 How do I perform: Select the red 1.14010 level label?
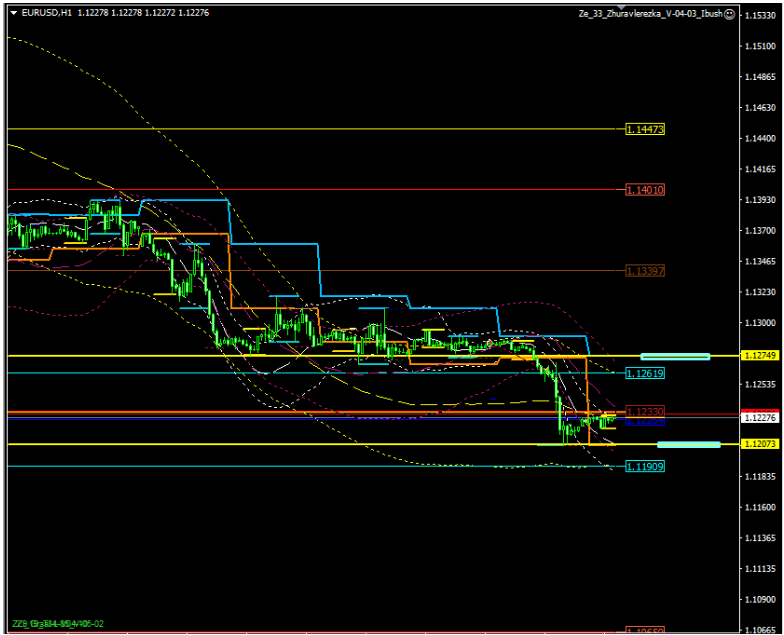pyautogui.click(x=645, y=190)
